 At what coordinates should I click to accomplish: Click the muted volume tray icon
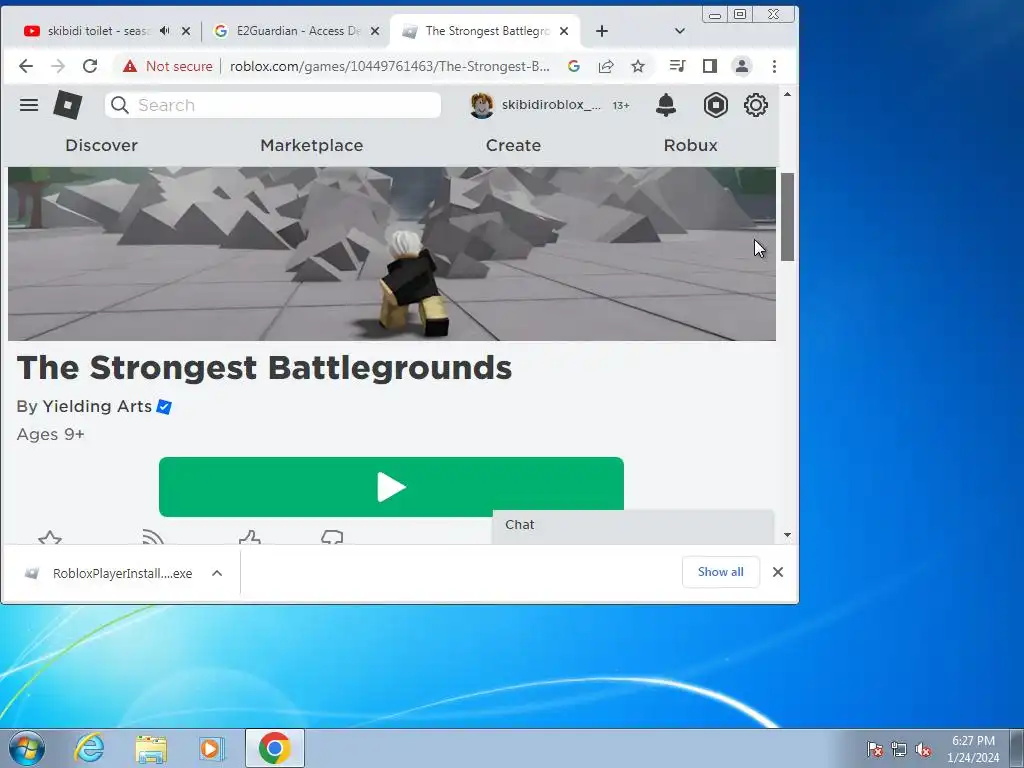click(923, 750)
